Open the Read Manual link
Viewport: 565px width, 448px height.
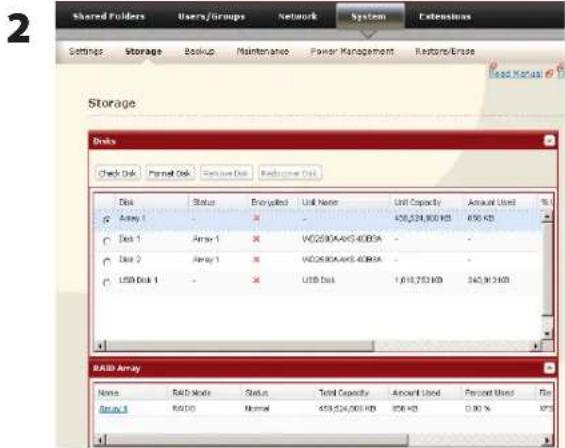516,73
